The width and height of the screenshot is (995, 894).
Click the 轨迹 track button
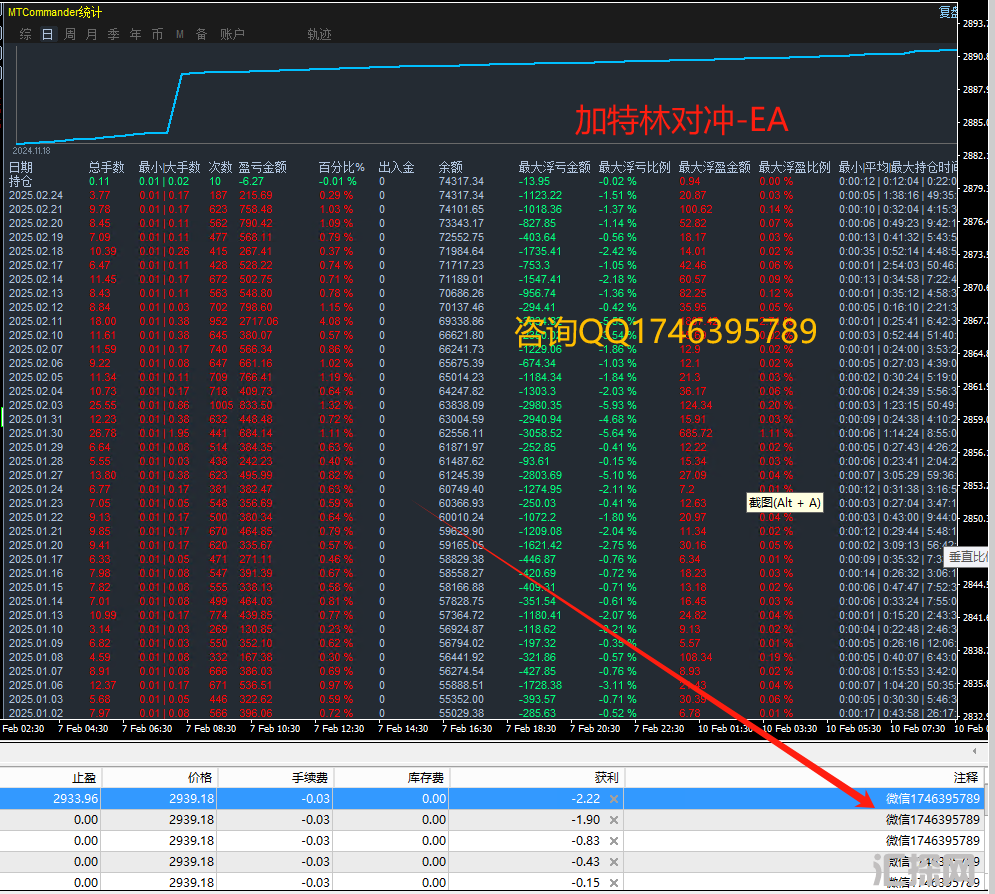pos(319,34)
